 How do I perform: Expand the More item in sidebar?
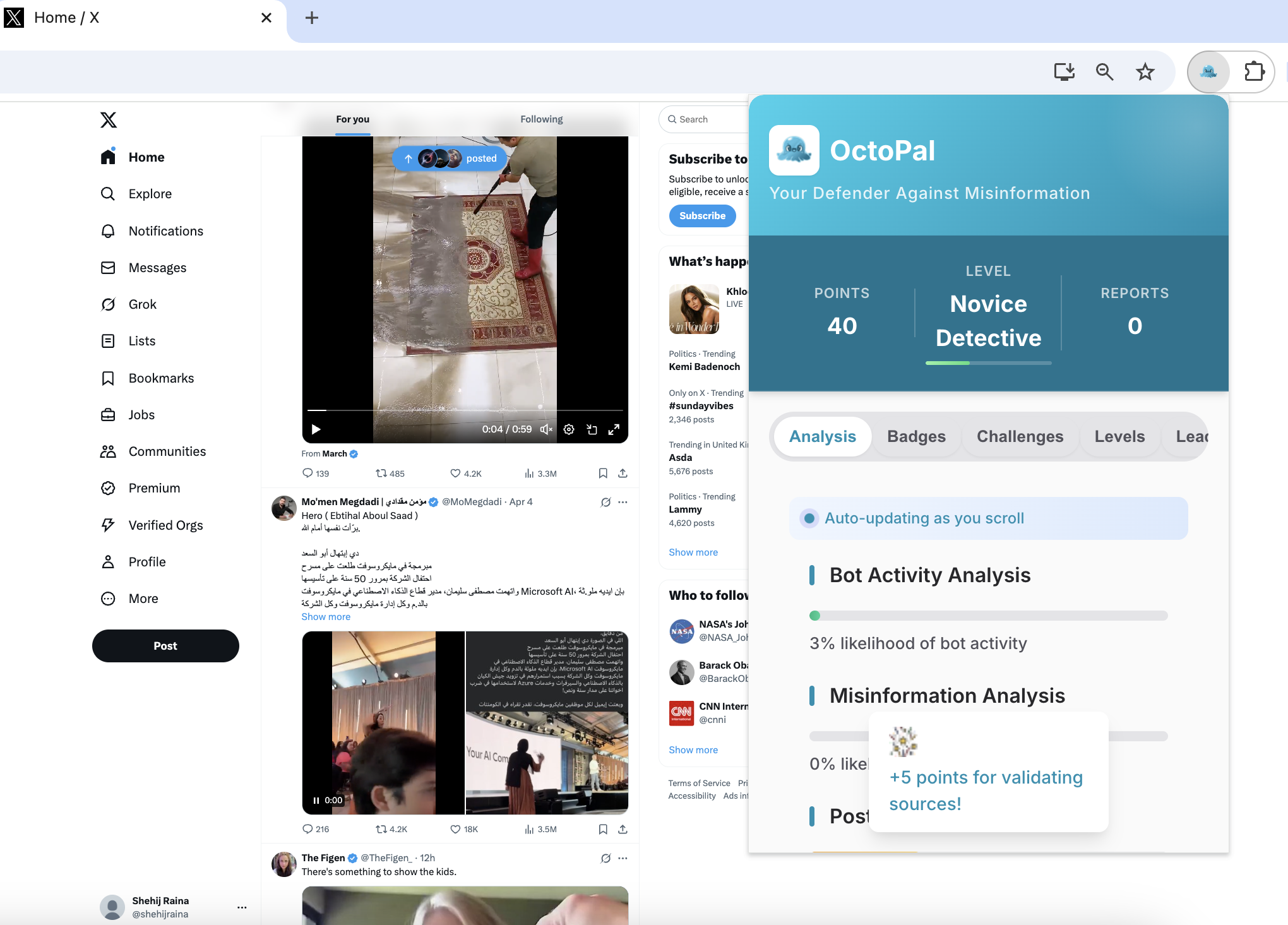(143, 599)
